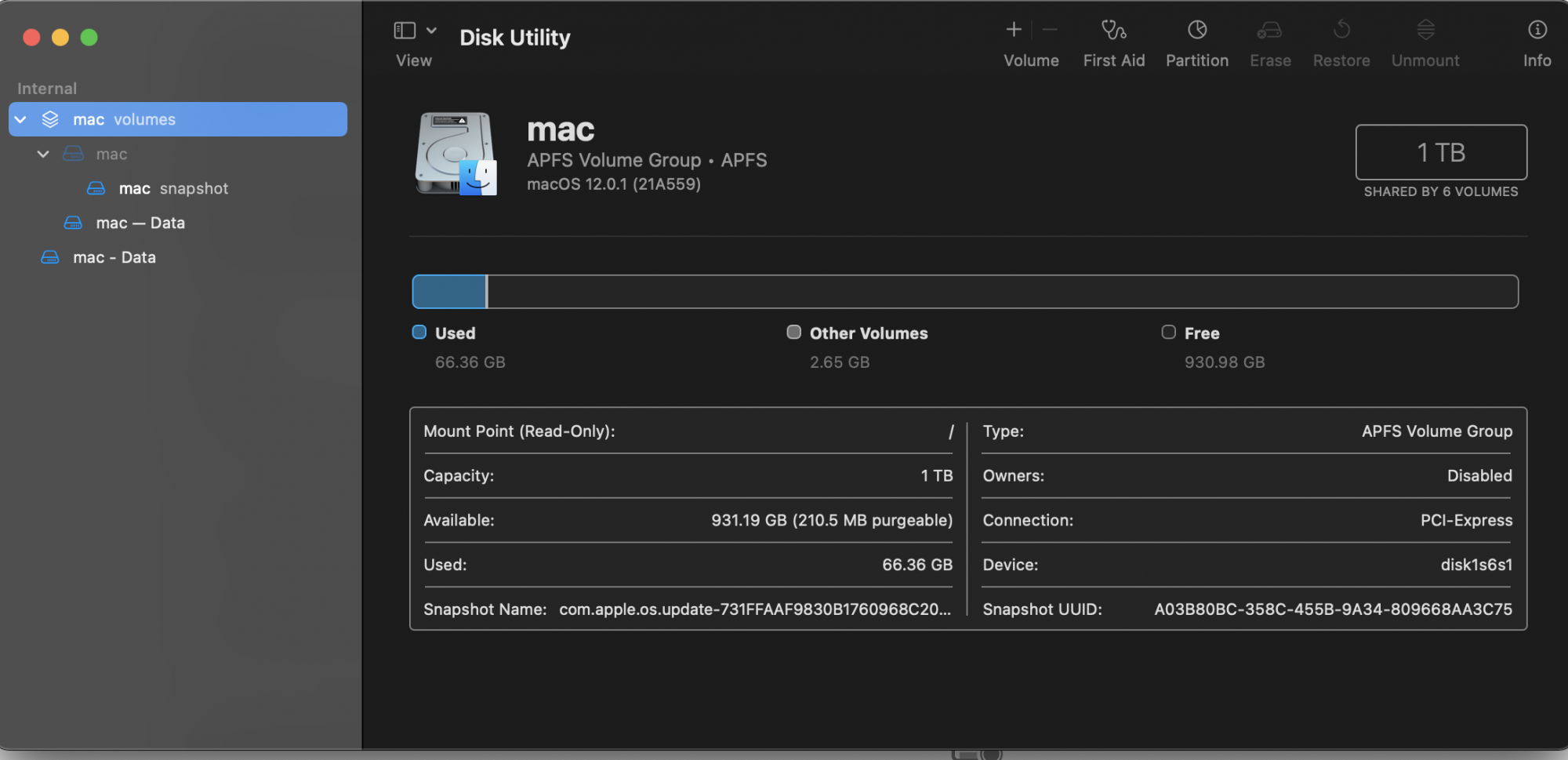
Task: Click the 'Internal' sidebar section header
Action: (x=47, y=89)
